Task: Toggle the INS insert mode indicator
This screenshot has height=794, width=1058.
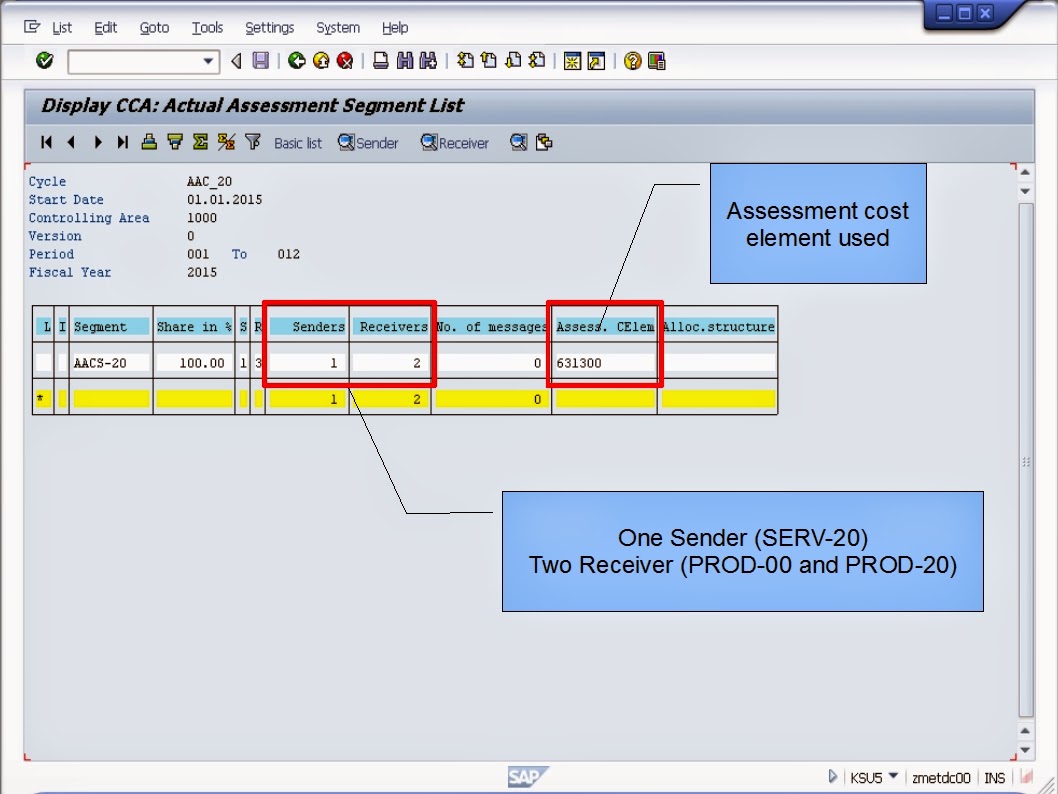Action: tap(994, 778)
